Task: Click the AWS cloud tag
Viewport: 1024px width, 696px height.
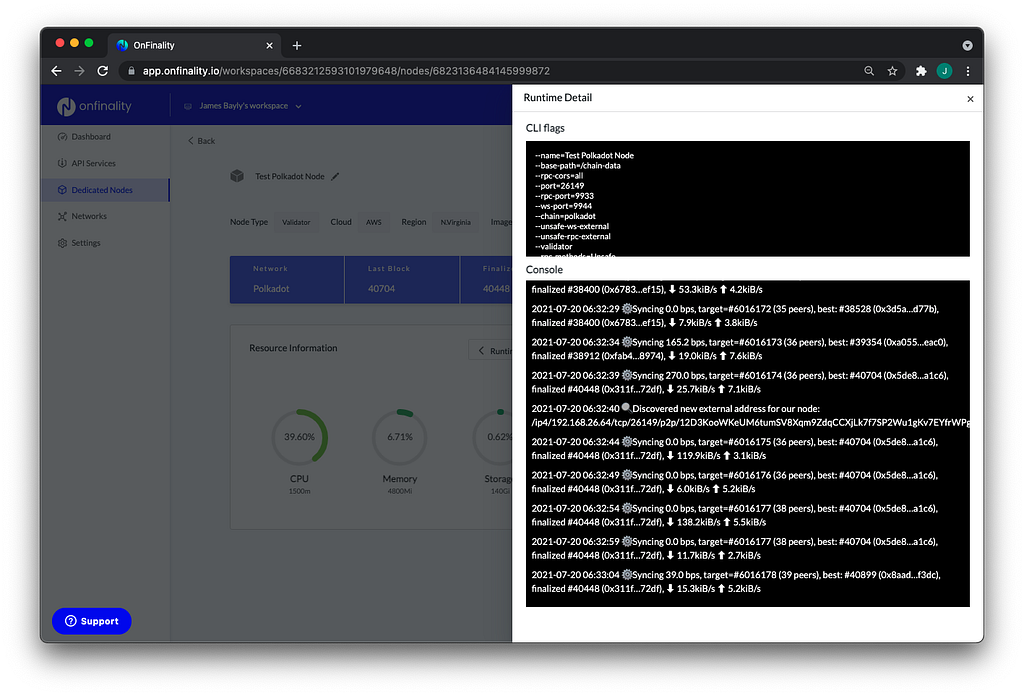Action: (x=374, y=222)
